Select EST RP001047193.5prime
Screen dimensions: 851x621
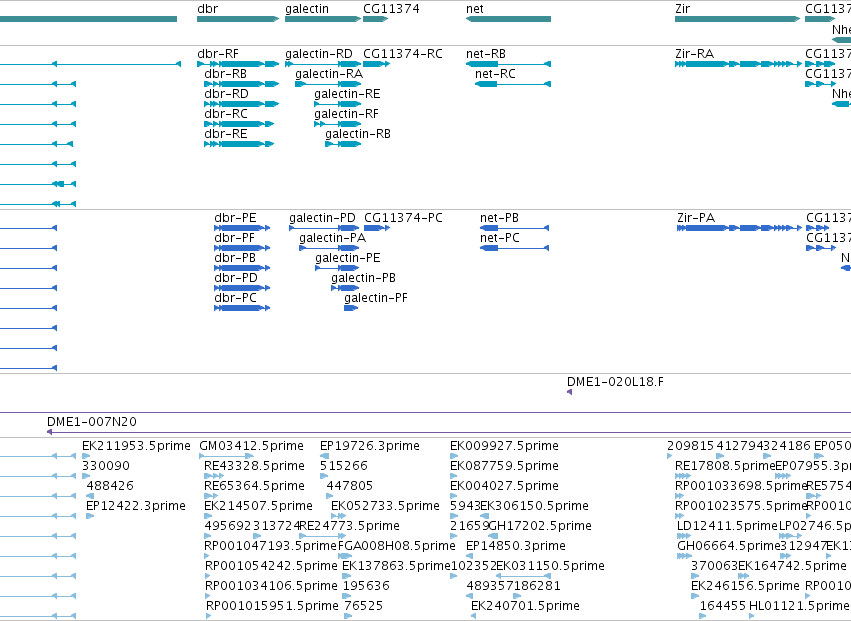click(x=207, y=556)
